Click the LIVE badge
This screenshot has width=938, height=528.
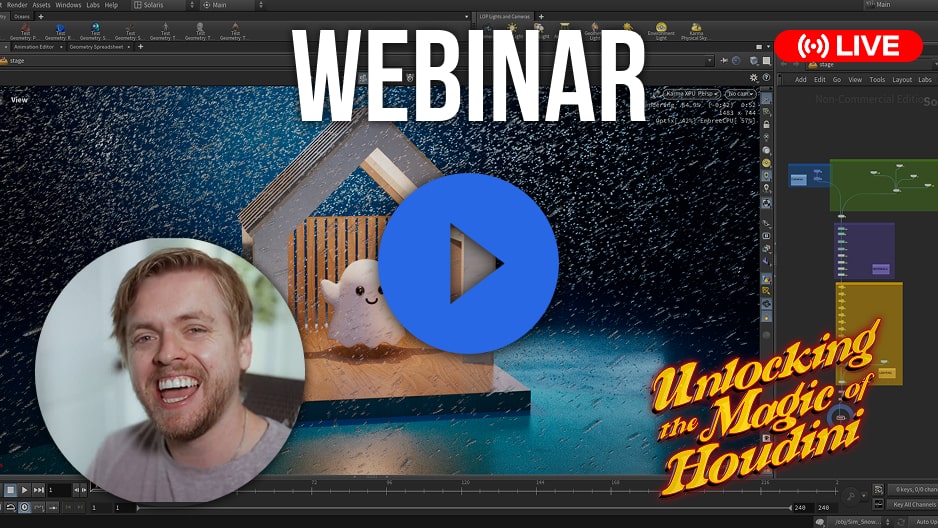[x=848, y=45]
